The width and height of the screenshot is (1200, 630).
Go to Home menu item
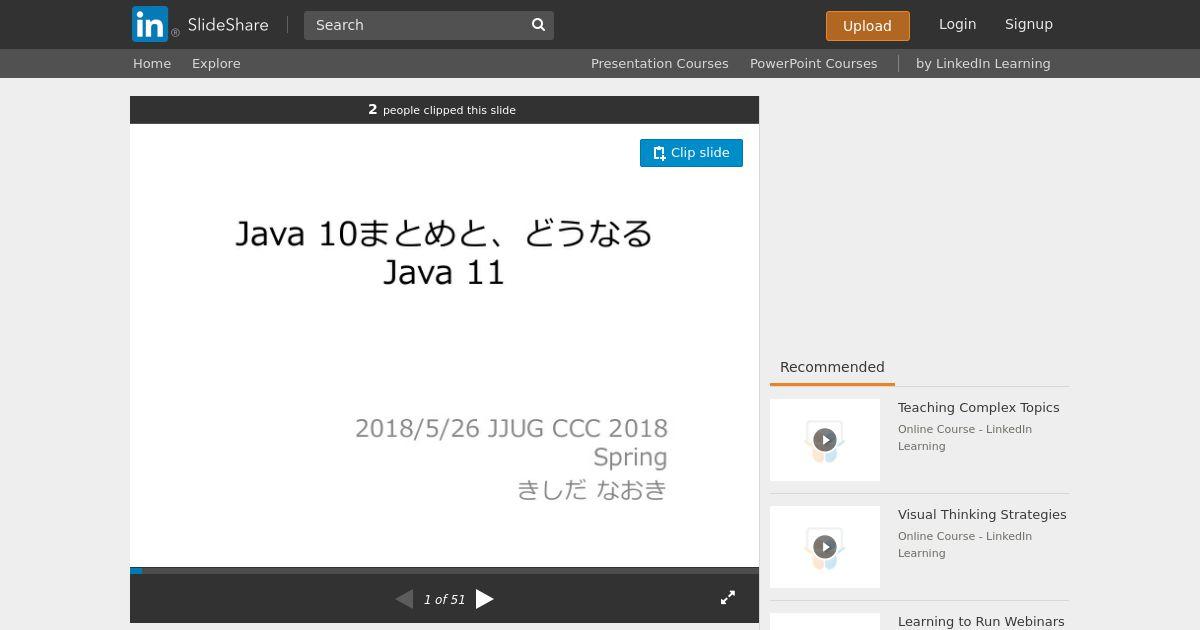click(152, 63)
